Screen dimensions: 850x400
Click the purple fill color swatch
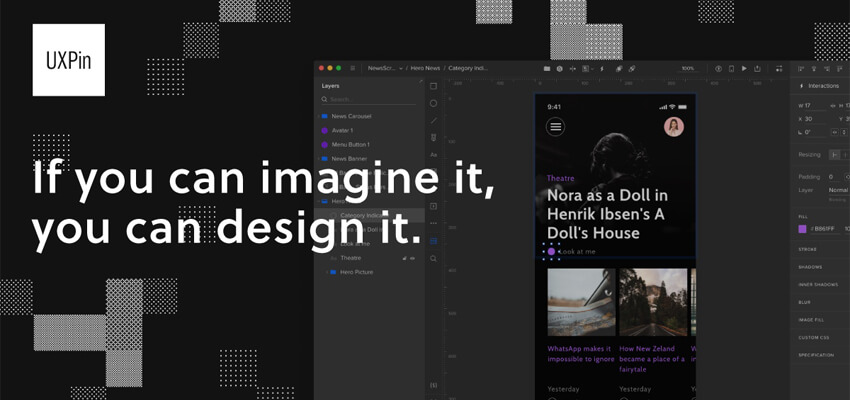(x=802, y=229)
